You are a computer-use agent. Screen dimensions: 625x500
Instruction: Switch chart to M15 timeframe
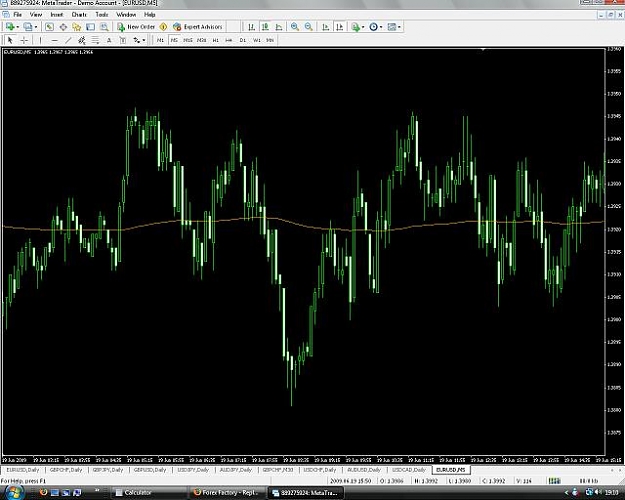click(x=188, y=40)
